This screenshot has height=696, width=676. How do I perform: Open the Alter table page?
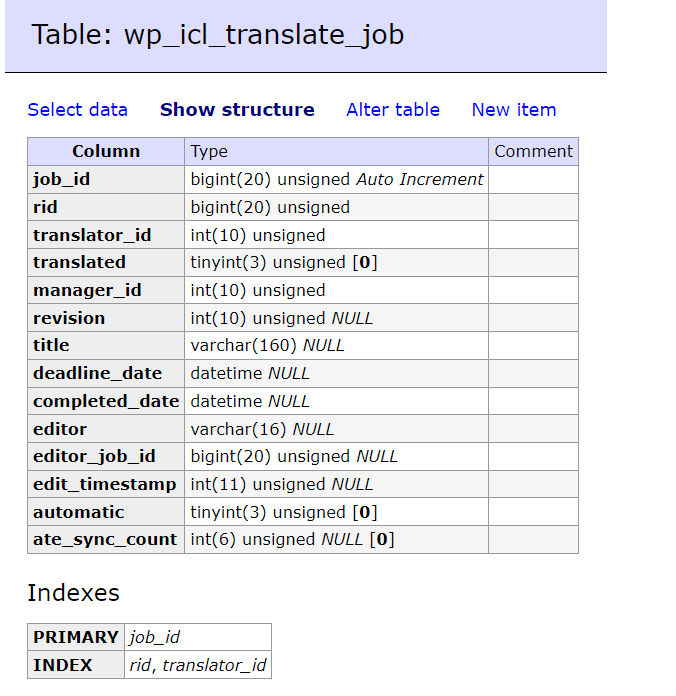(393, 110)
